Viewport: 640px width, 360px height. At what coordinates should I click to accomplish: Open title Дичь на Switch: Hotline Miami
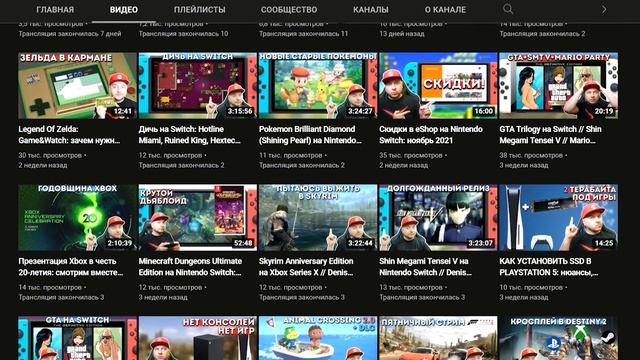190,135
